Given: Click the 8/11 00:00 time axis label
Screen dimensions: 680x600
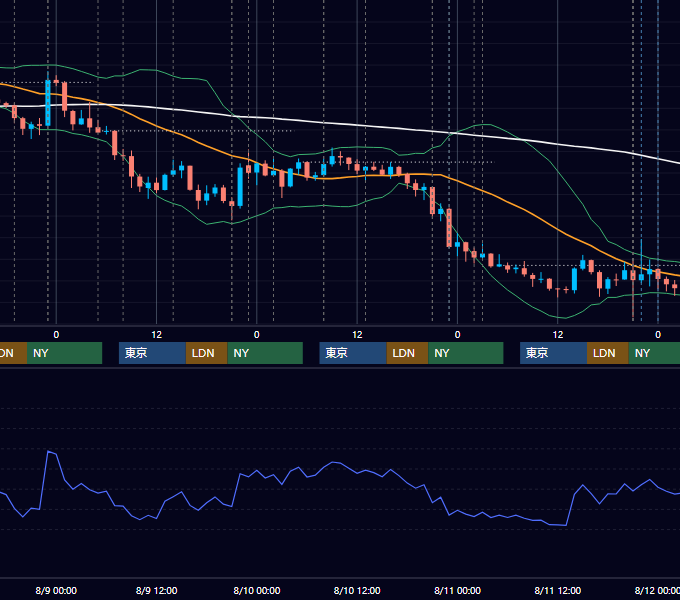Looking at the screenshot, I should tap(457, 590).
